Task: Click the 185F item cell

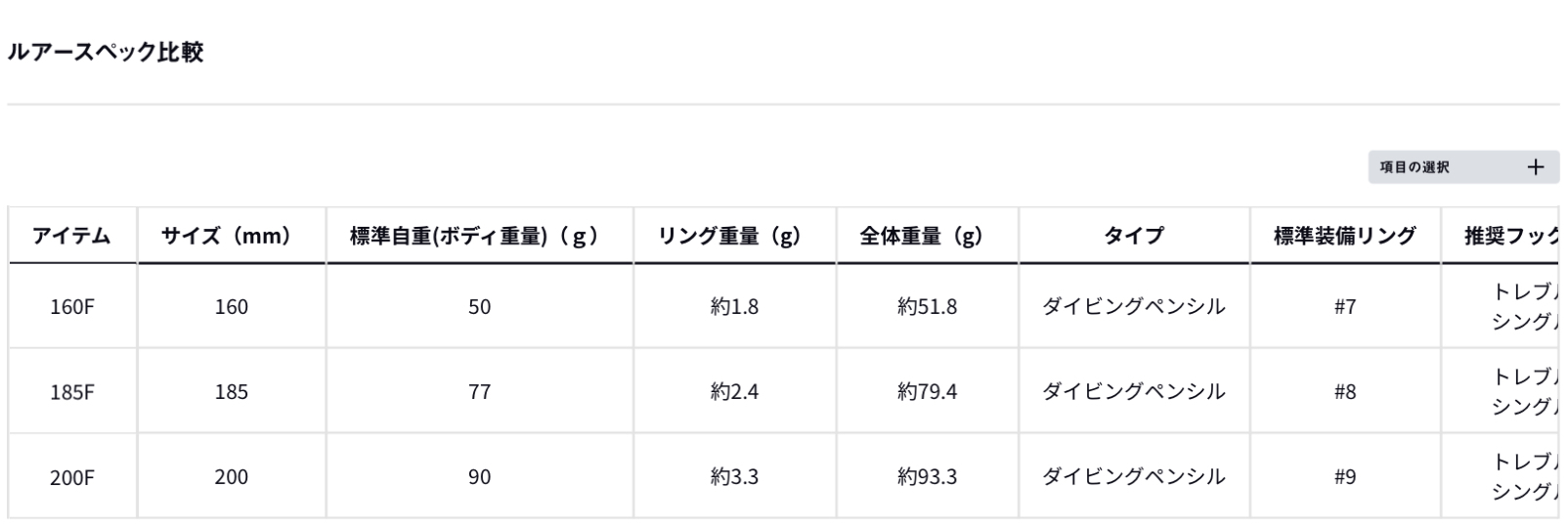Action: click(x=72, y=392)
